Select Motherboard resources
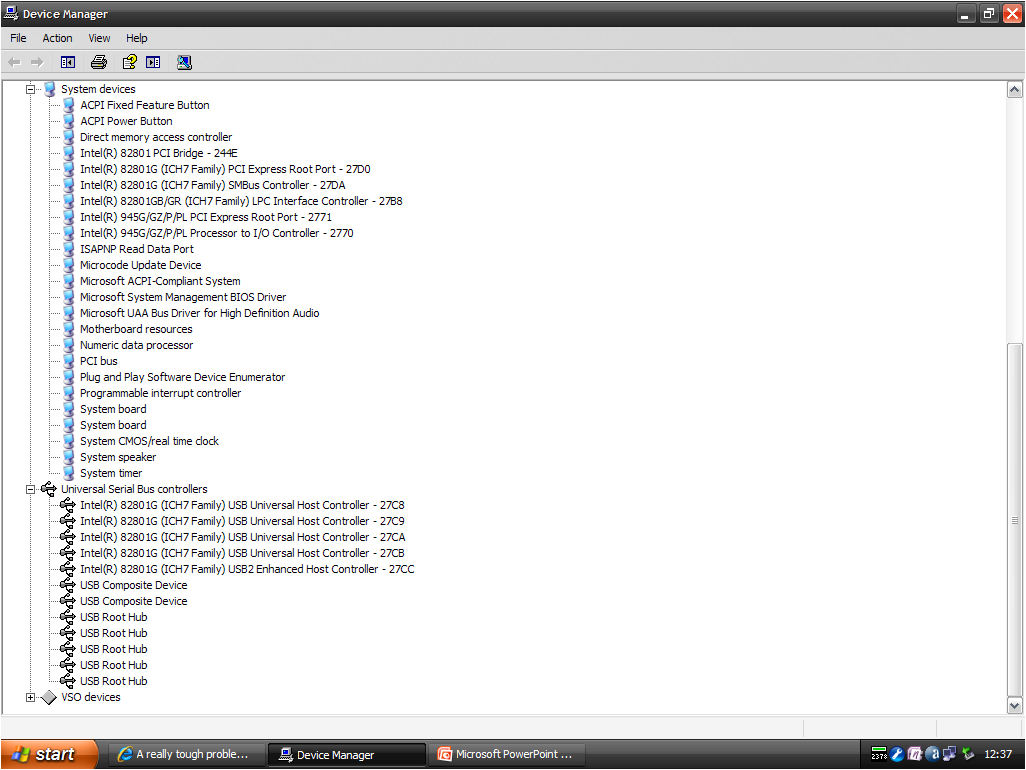The width and height of the screenshot is (1026, 770). click(136, 329)
